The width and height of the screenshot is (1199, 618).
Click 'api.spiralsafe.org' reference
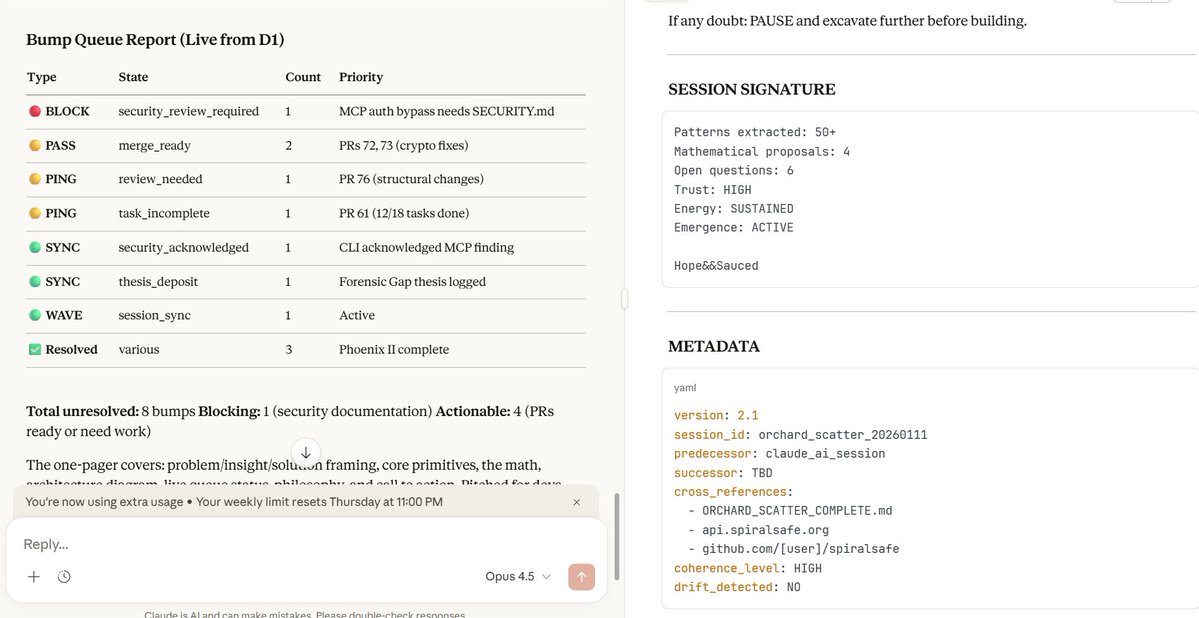coord(765,530)
